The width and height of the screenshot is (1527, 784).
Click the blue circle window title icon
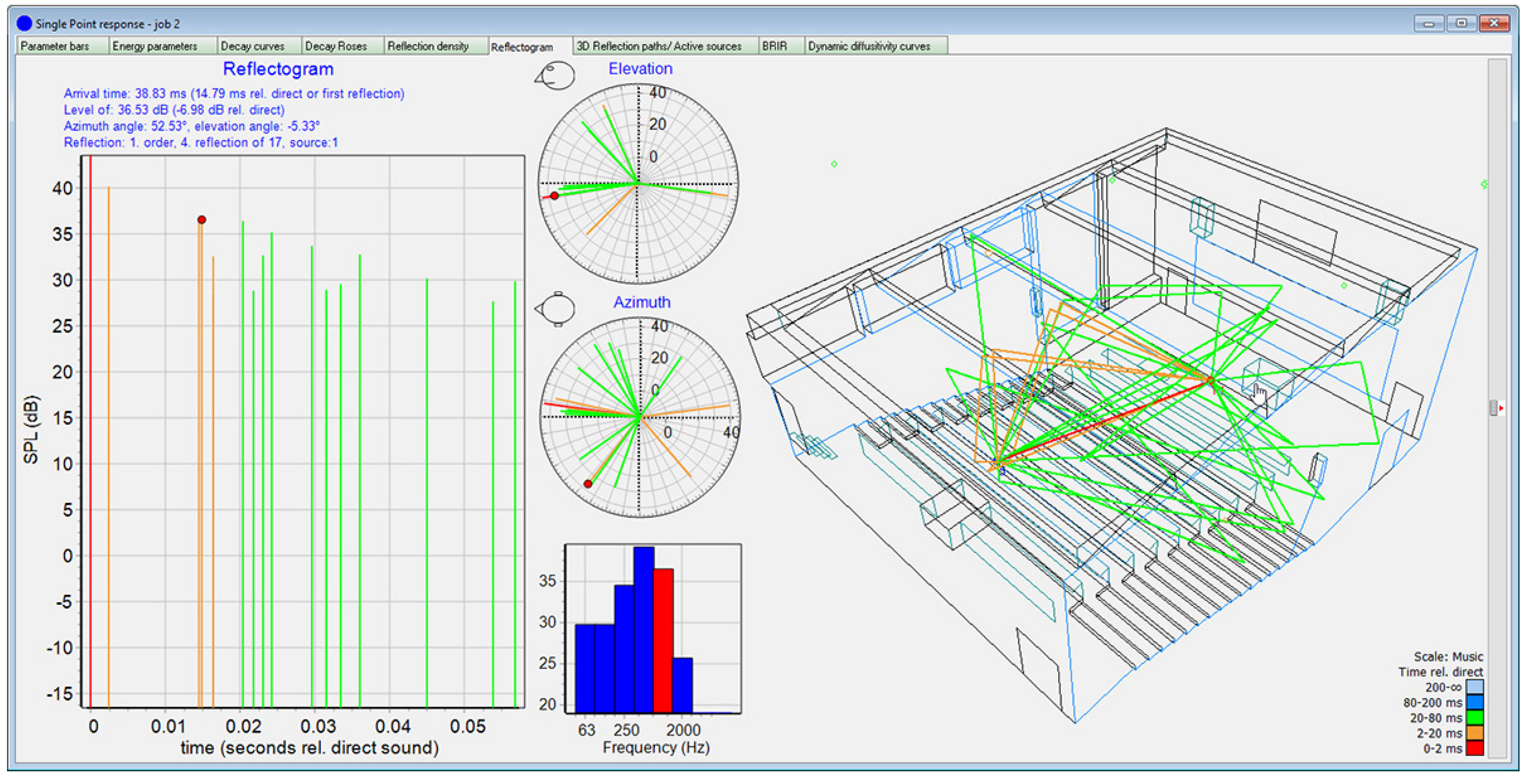click(24, 24)
